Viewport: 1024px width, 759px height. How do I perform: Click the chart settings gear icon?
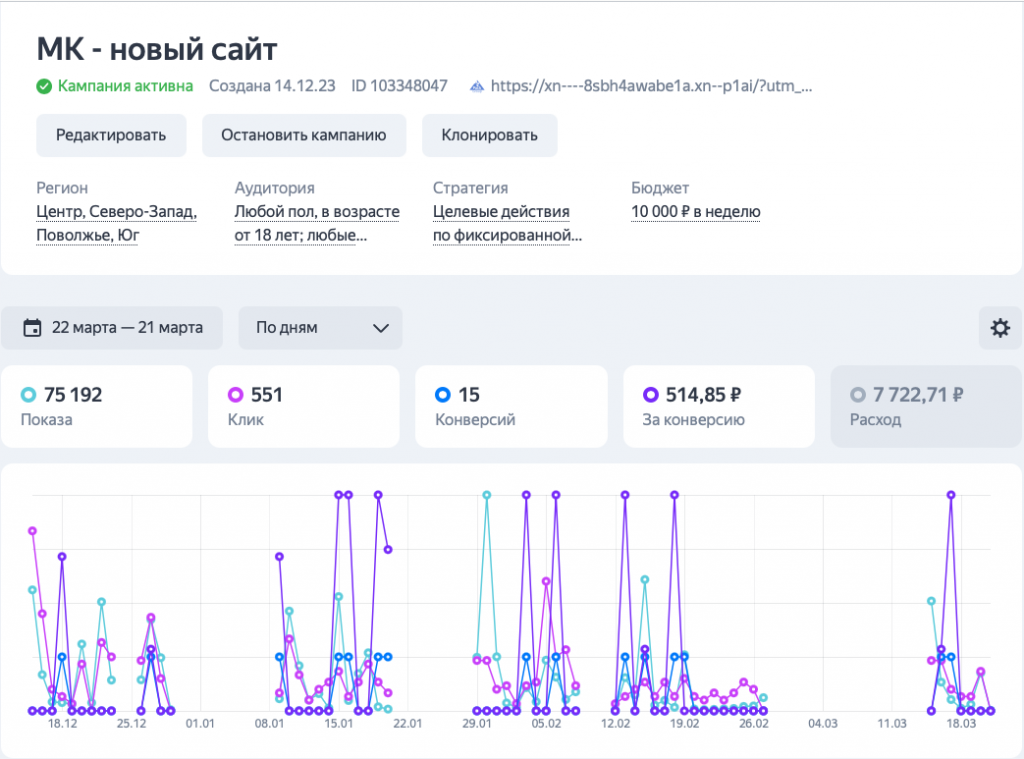tap(1000, 328)
